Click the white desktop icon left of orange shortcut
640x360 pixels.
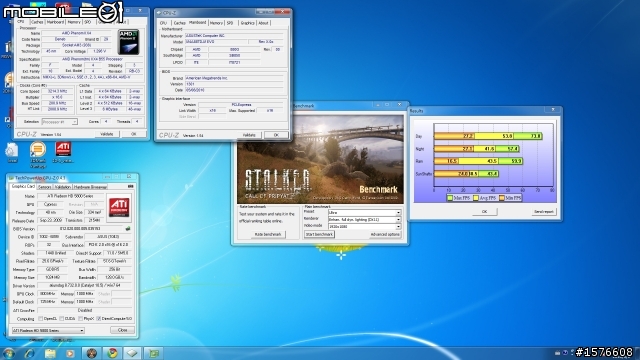pos(12,150)
